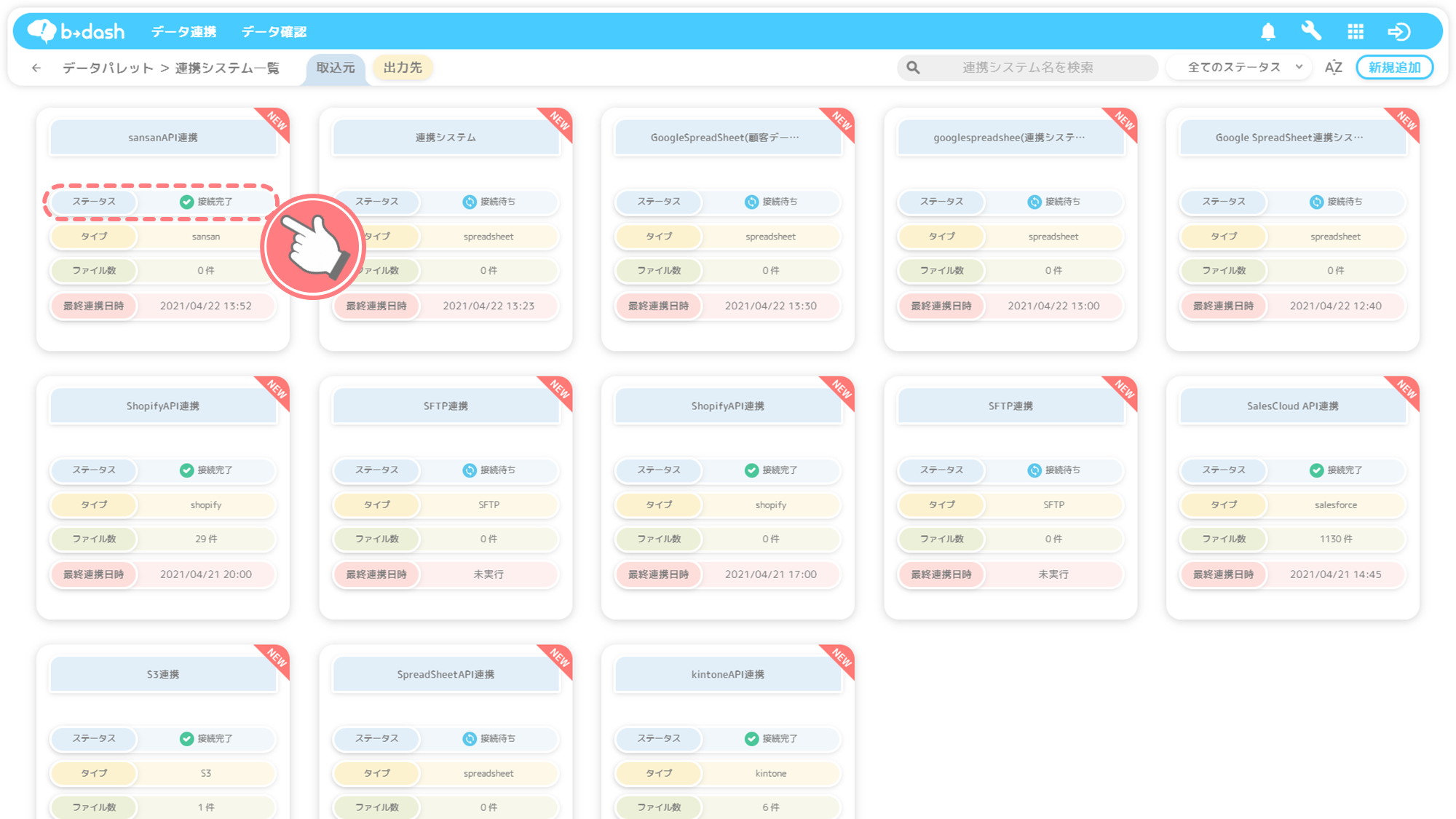Click the S3 type value

(206, 774)
